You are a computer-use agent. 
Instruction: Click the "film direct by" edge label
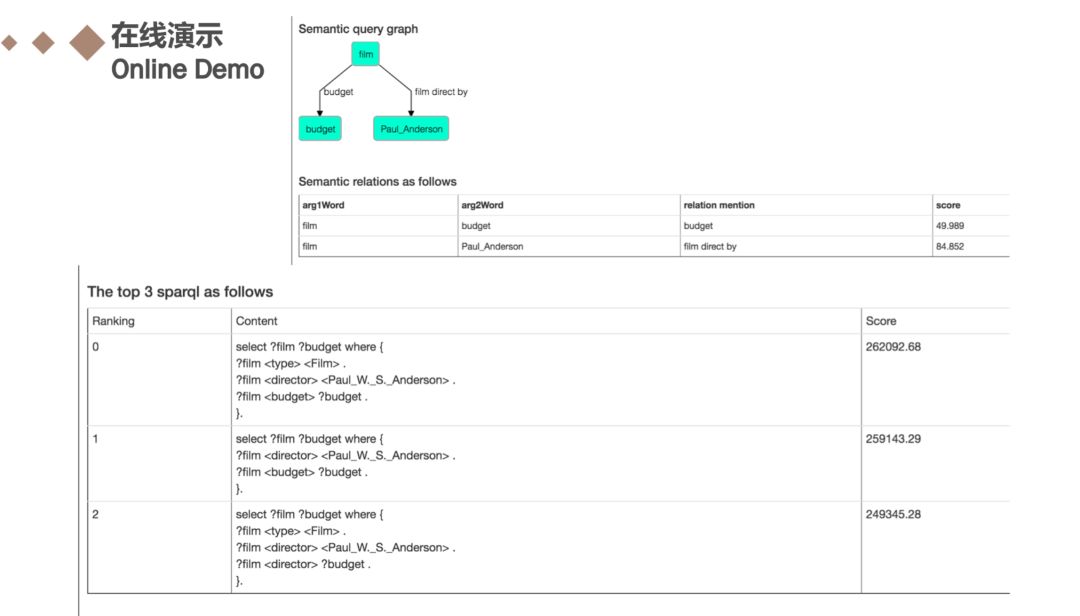click(441, 92)
